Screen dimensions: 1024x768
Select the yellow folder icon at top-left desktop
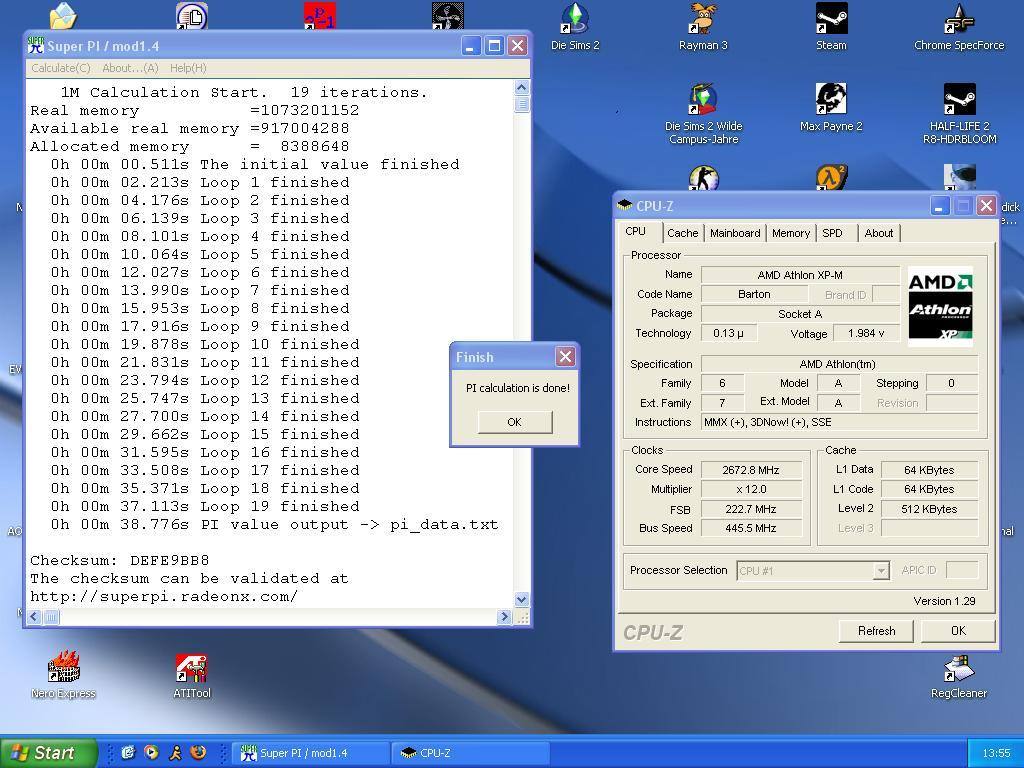point(63,16)
